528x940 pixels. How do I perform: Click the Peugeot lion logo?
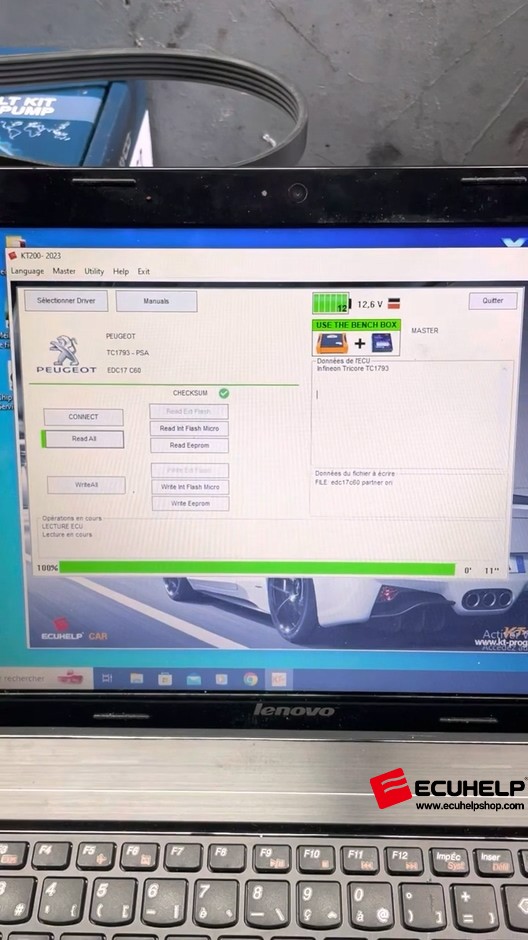coord(65,350)
